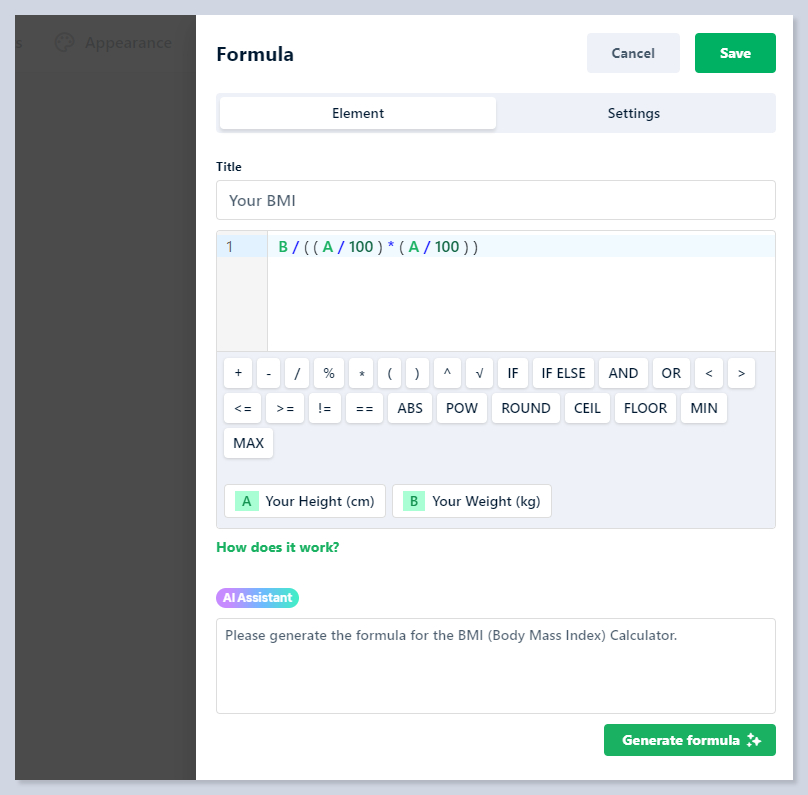Cancel formula editing
The width and height of the screenshot is (808, 795).
pyautogui.click(x=633, y=53)
